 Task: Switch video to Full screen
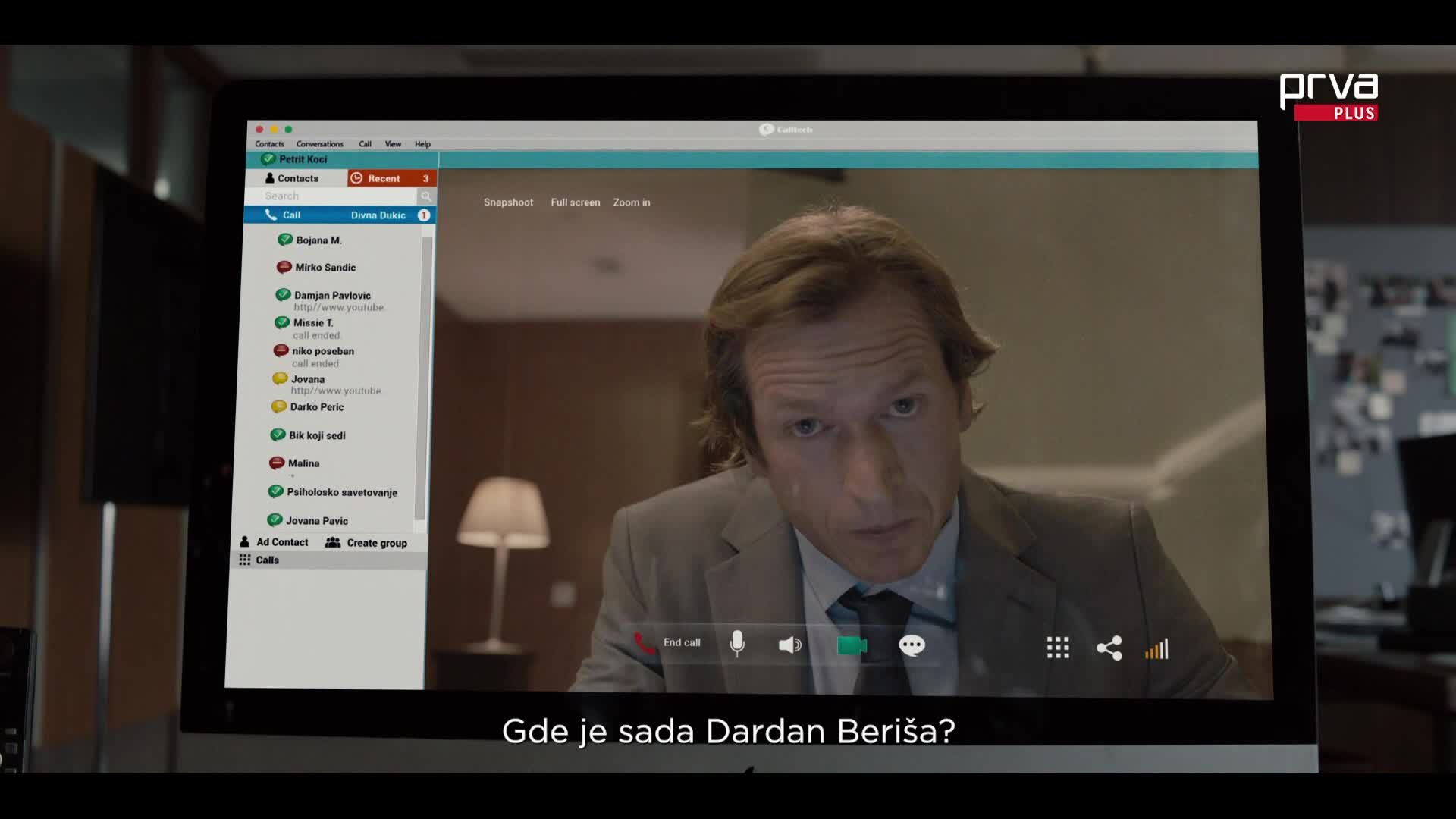(x=575, y=202)
